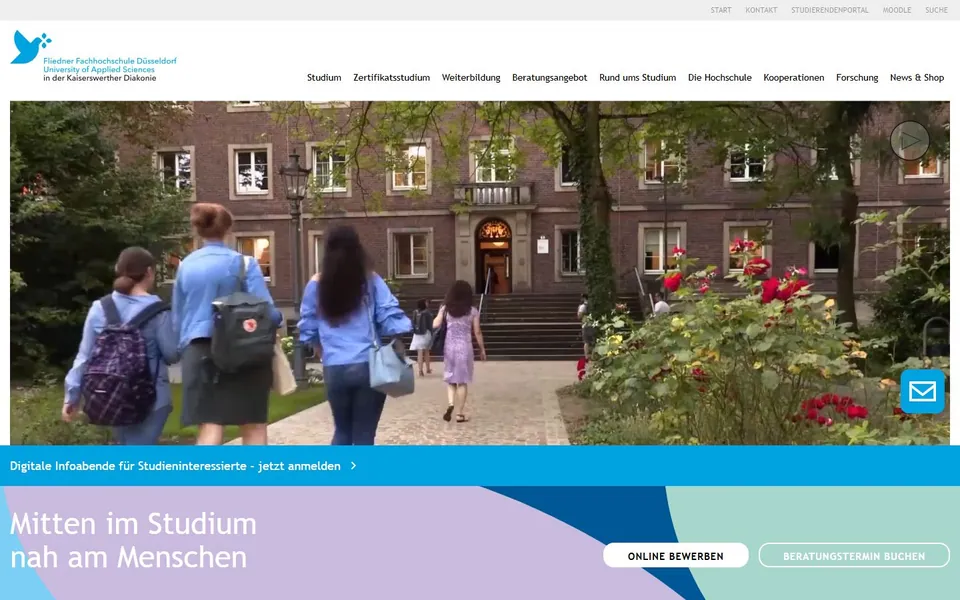Go to News & Shop
The width and height of the screenshot is (960, 600).
point(917,78)
